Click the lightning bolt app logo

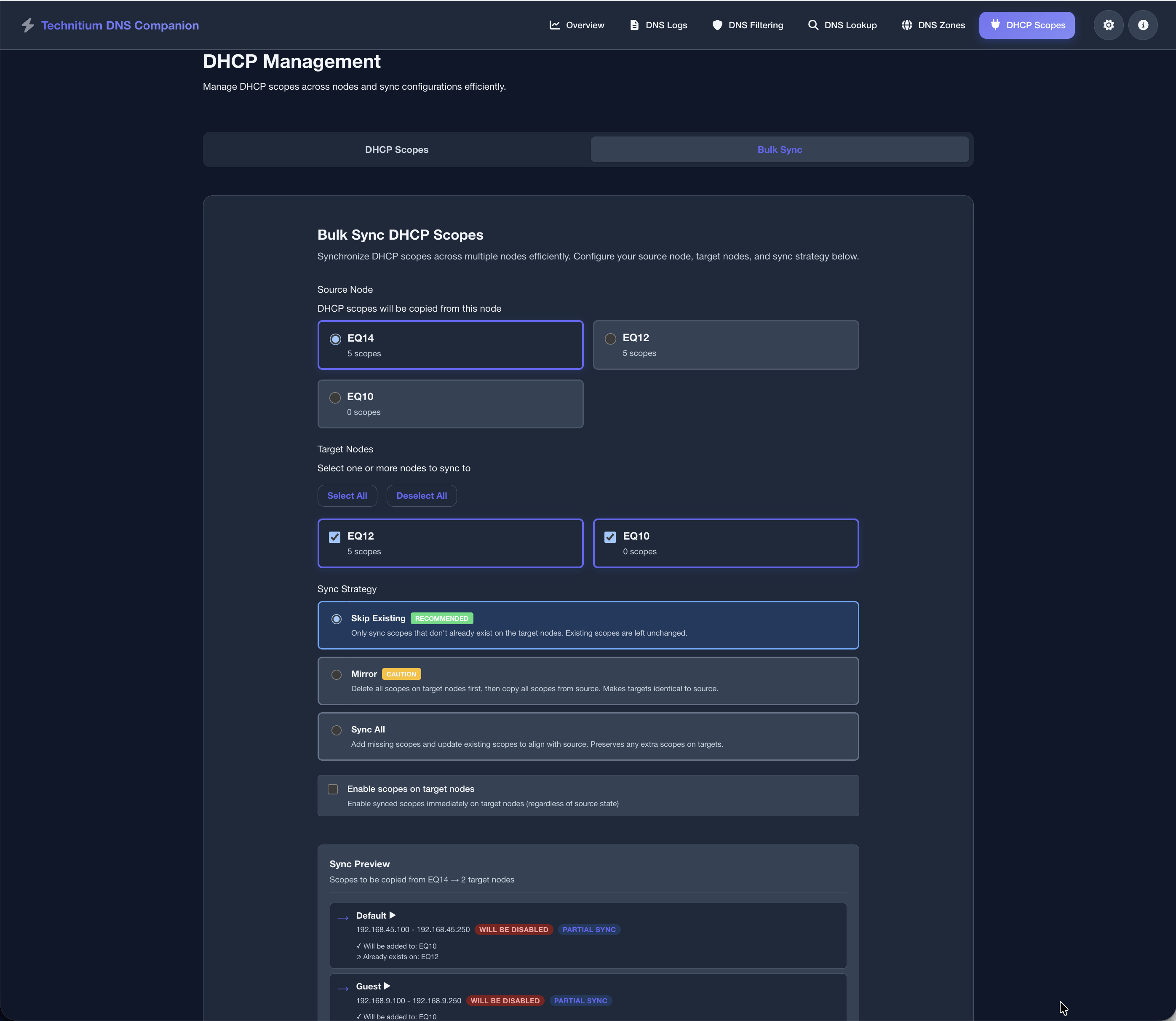click(28, 24)
